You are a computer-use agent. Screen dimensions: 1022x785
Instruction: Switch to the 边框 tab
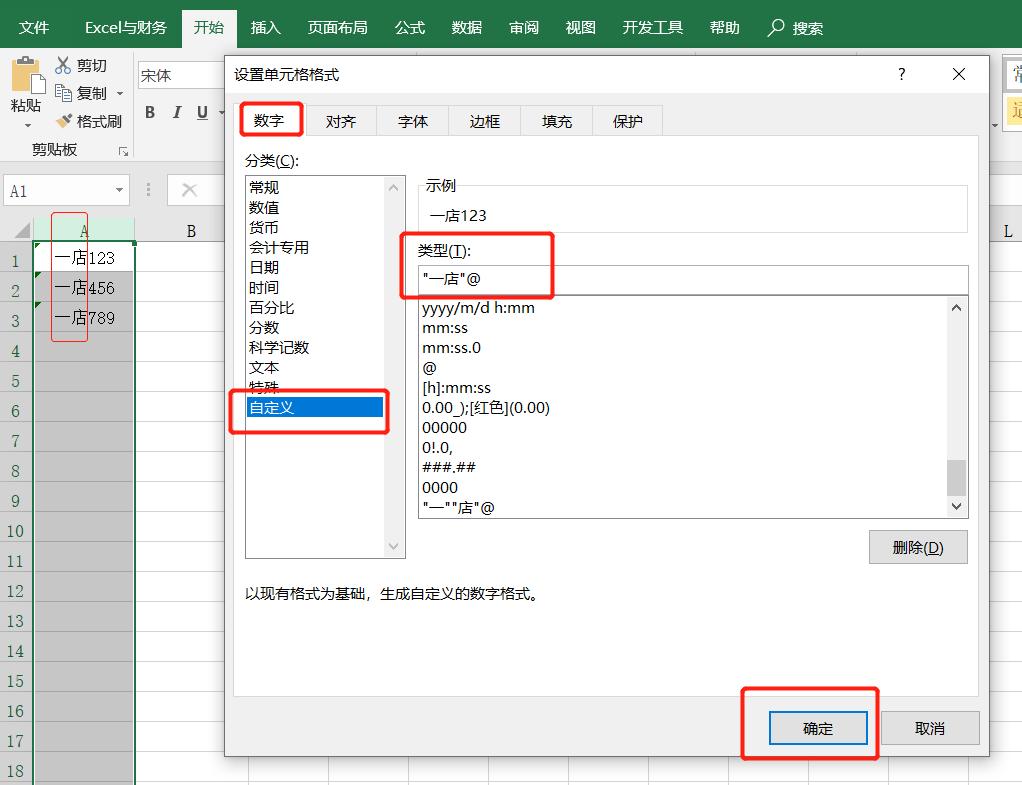point(485,120)
